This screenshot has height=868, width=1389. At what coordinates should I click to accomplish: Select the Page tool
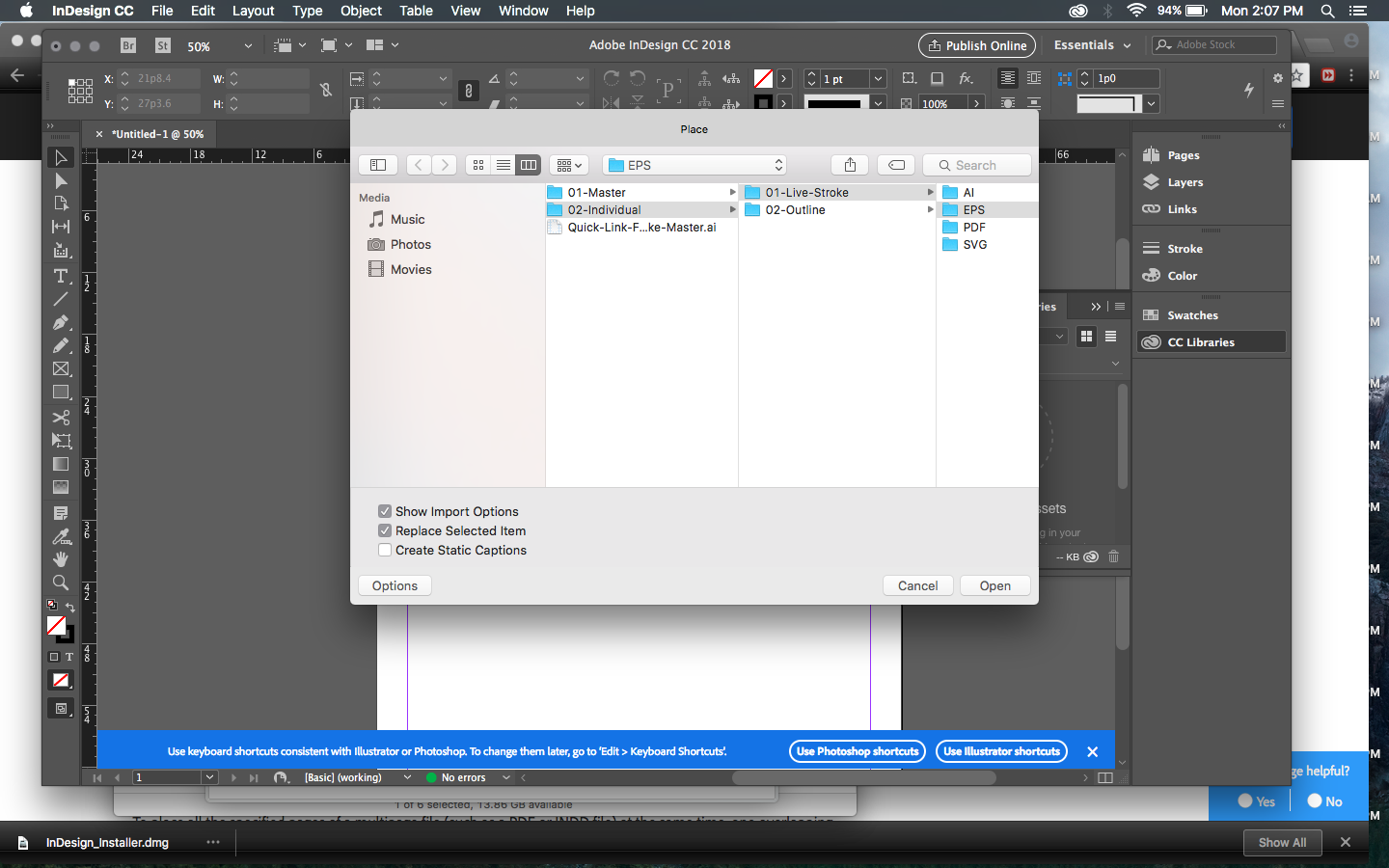(x=61, y=203)
